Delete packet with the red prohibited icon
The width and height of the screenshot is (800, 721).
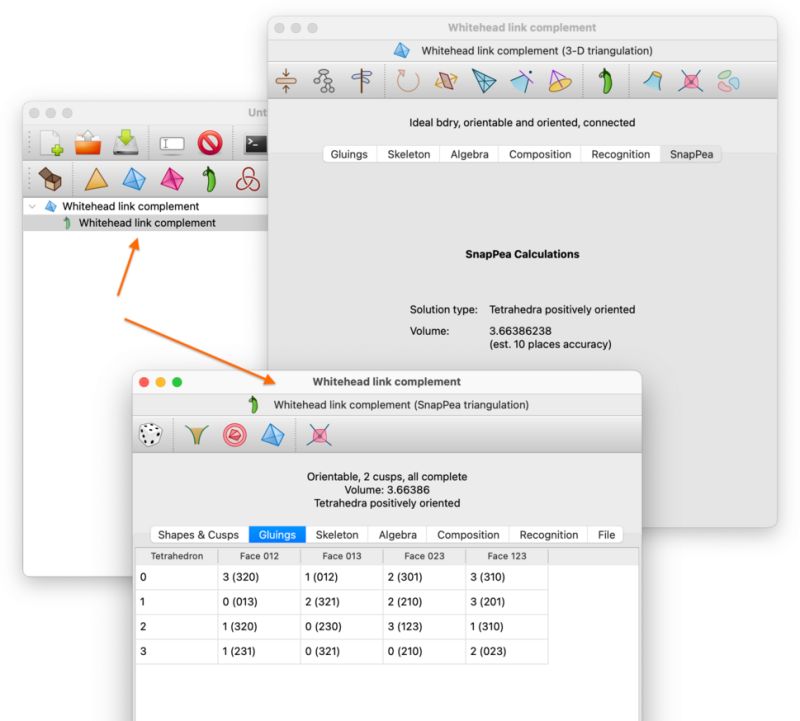point(210,143)
